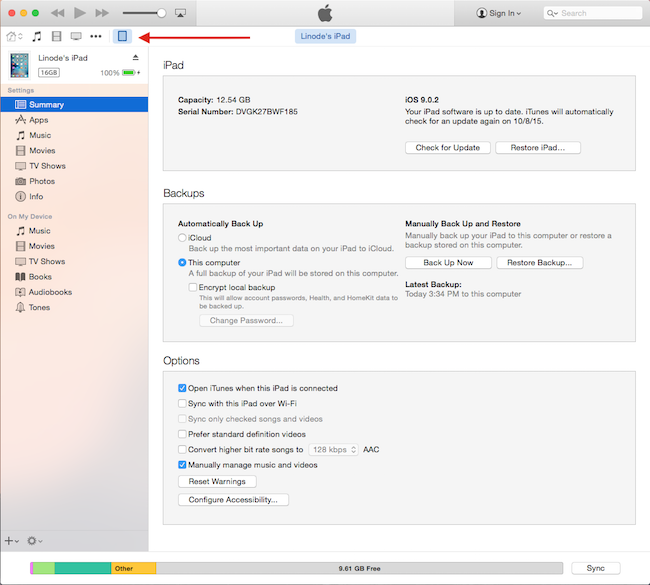The image size is (650, 585).
Task: Eject Linode's iPad
Action: pyautogui.click(x=135, y=58)
